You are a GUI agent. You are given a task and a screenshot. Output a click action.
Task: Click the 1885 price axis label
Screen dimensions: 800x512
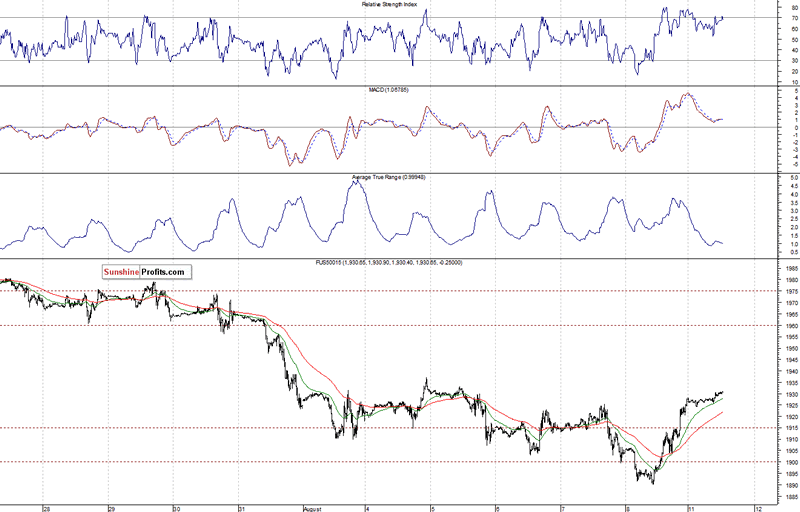788,497
